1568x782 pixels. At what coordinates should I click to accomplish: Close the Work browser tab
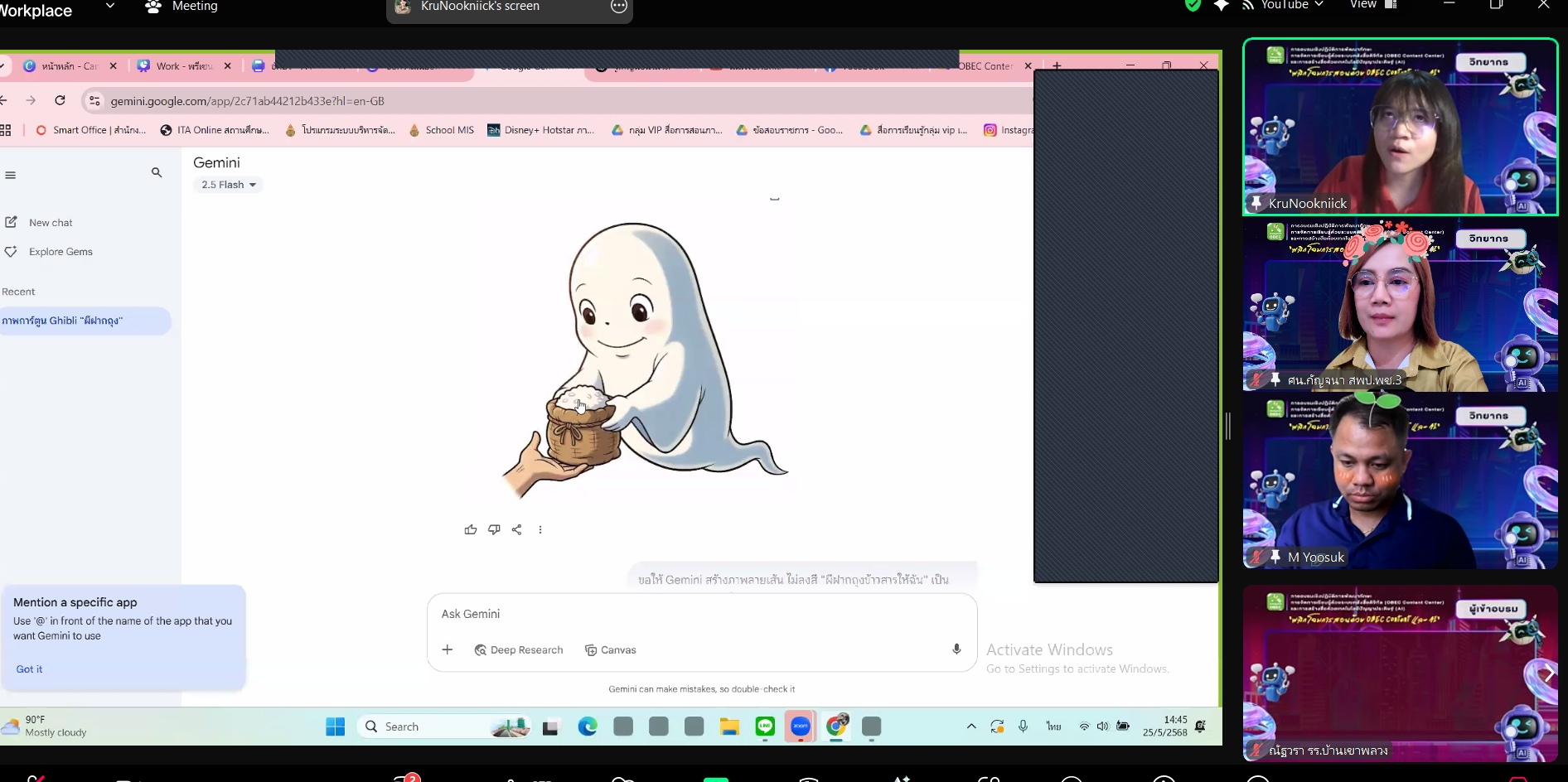228,66
